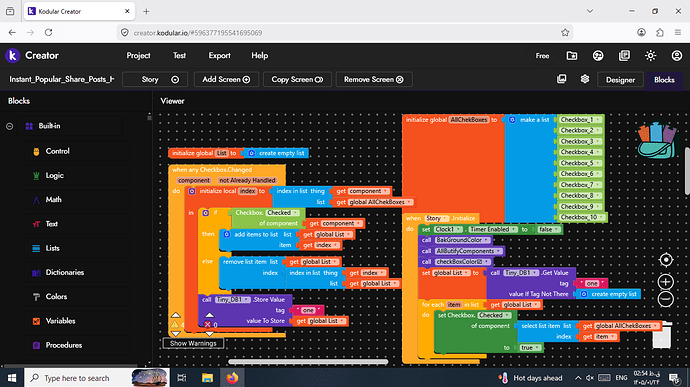Viewport: 690px width, 387px height.
Task: Open the Story screen selector dropdown
Action: point(155,80)
